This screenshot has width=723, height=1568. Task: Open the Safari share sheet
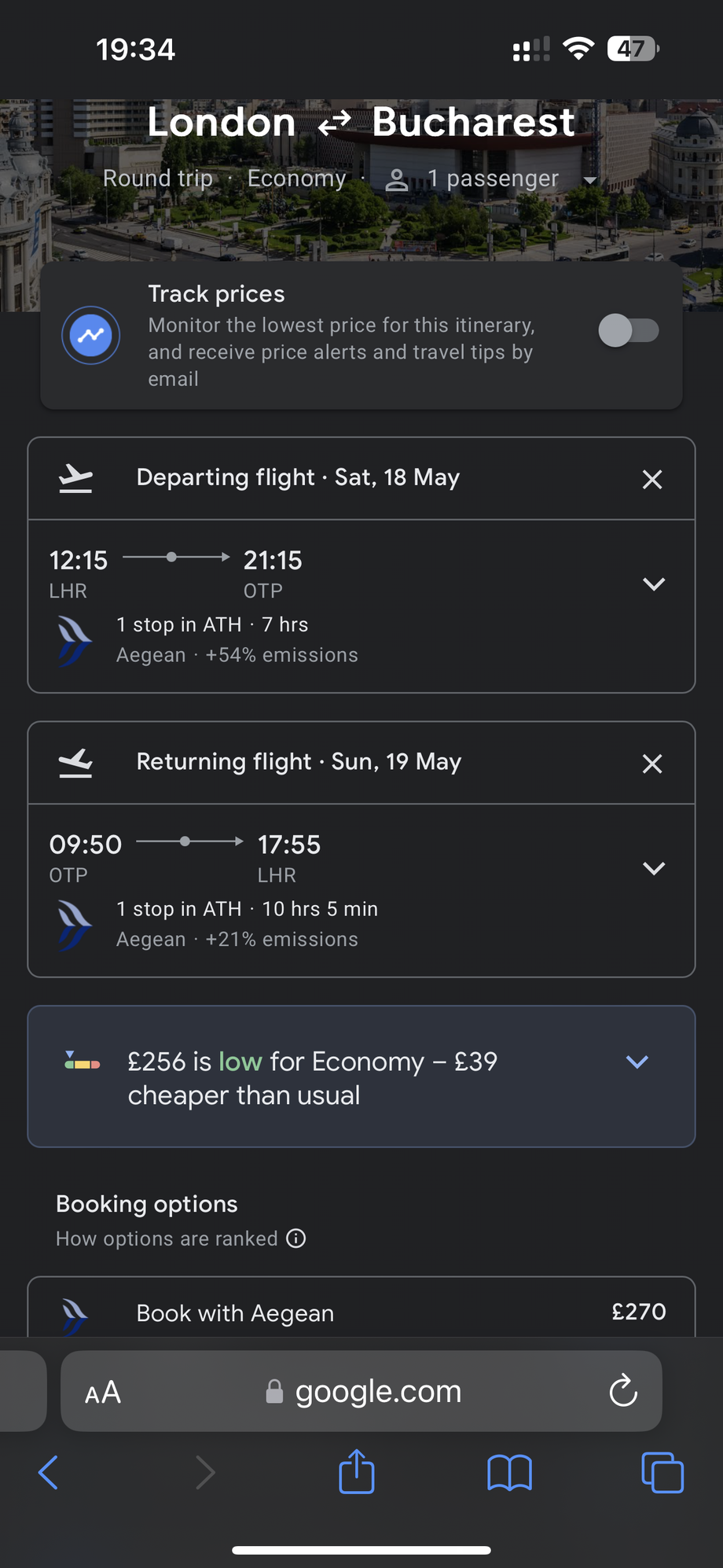tap(357, 1470)
